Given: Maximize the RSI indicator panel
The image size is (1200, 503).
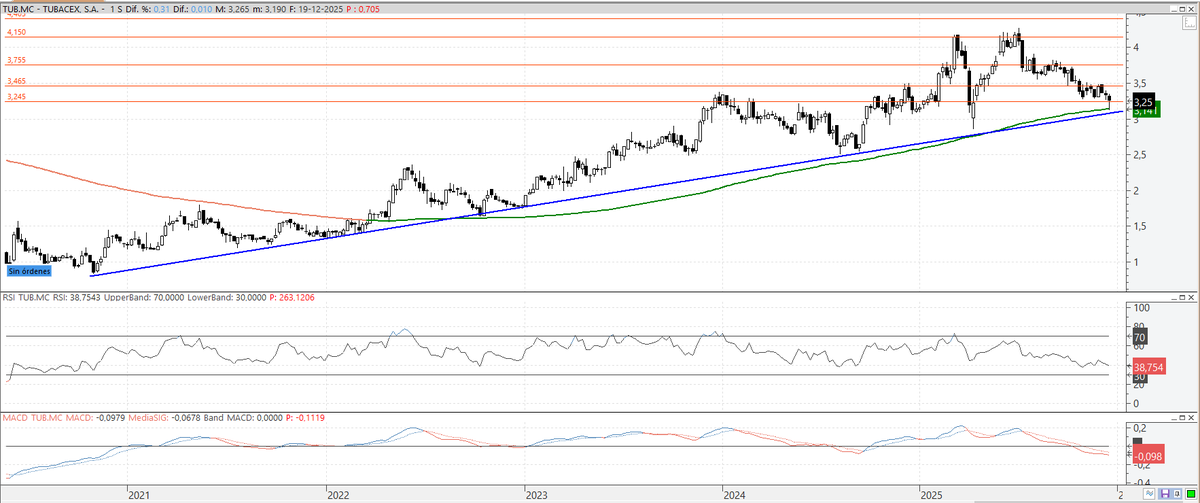Looking at the screenshot, I should pyautogui.click(x=1182, y=298).
